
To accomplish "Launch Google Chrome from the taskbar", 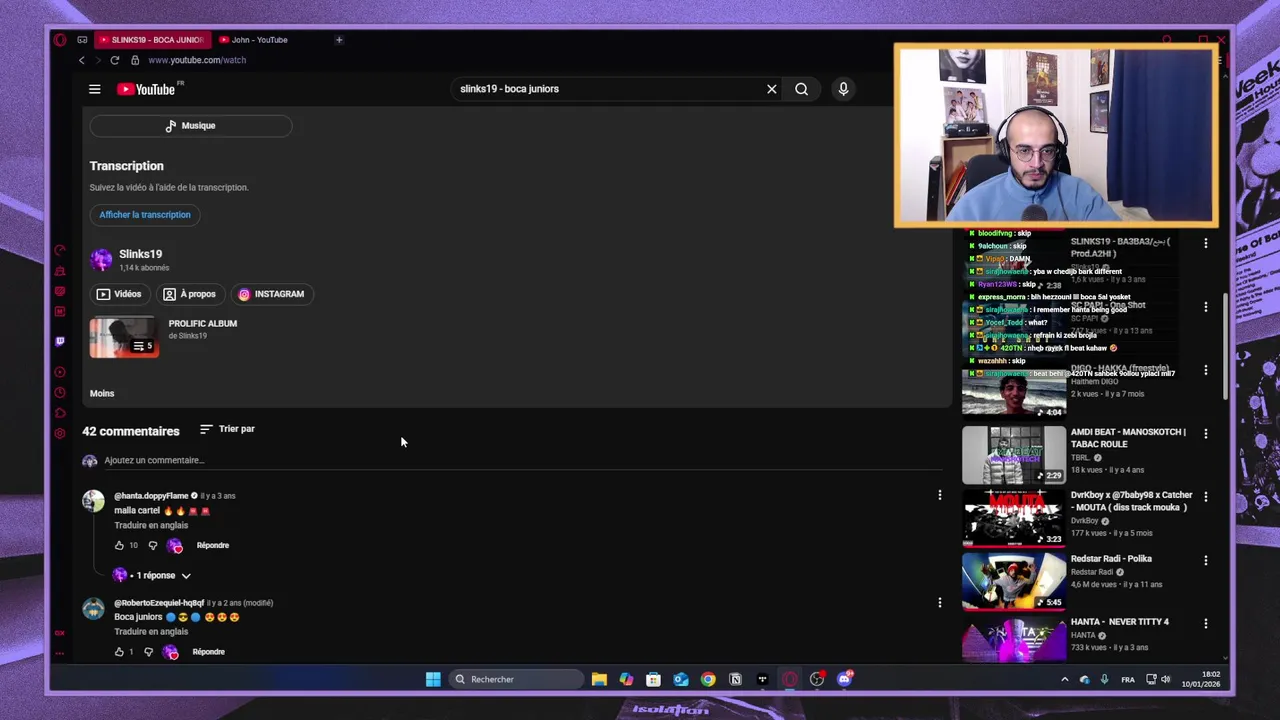I will coord(708,680).
